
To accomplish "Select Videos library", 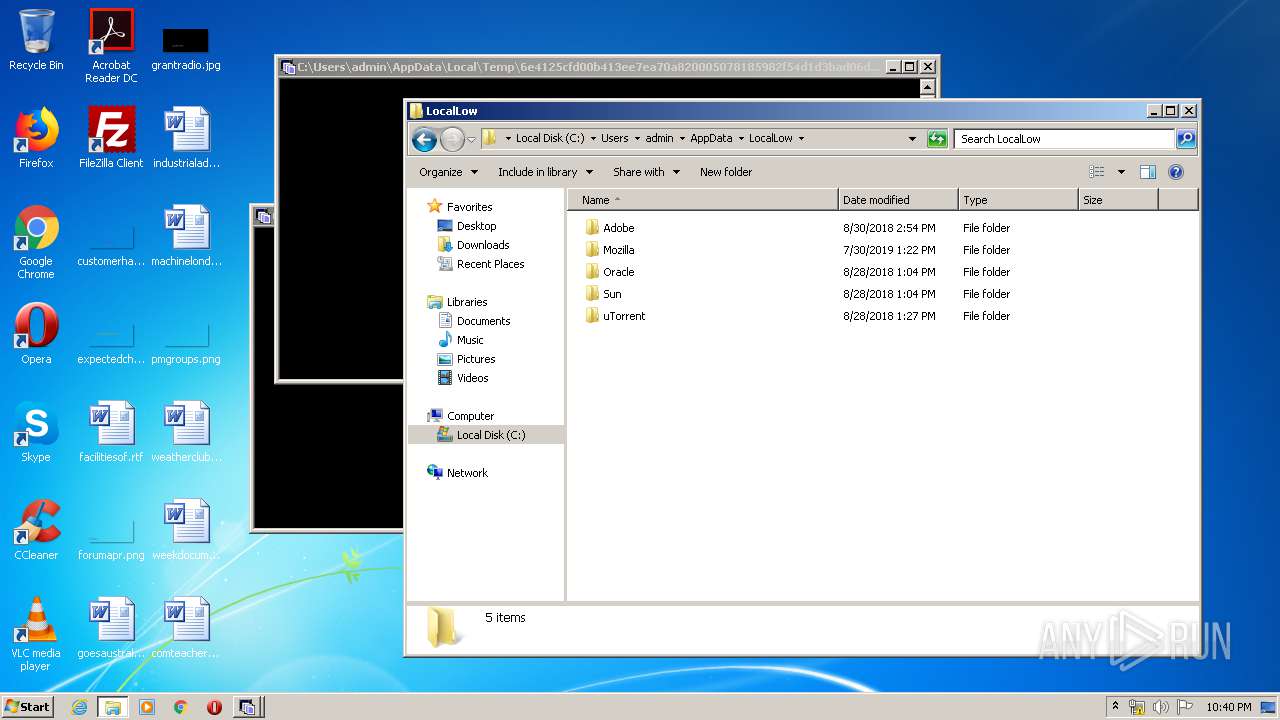I will pos(472,378).
